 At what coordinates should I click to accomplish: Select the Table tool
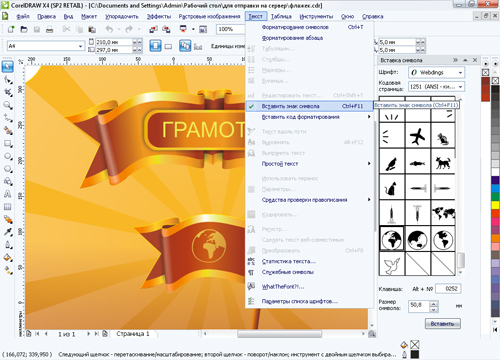coord(8,207)
